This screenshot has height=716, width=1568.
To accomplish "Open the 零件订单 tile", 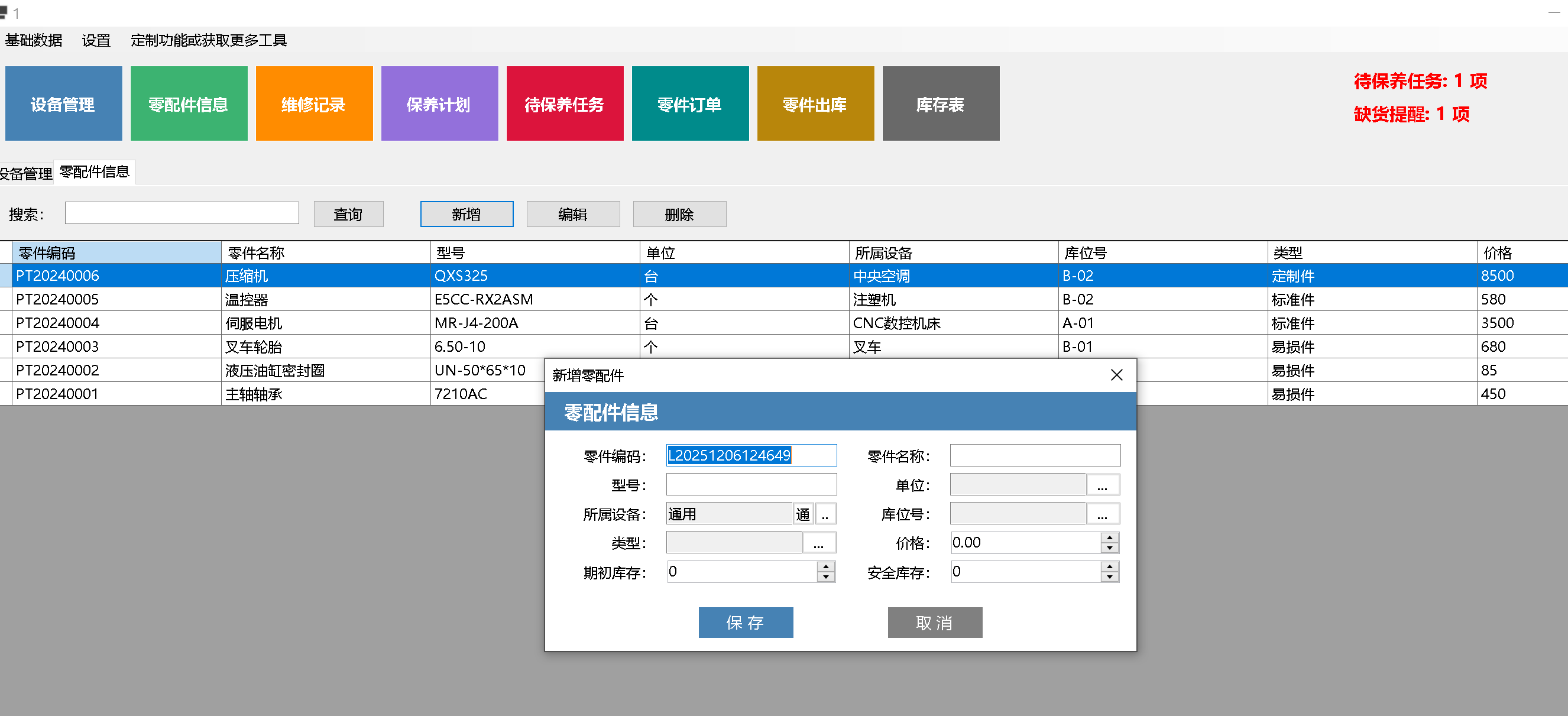I will pyautogui.click(x=689, y=104).
